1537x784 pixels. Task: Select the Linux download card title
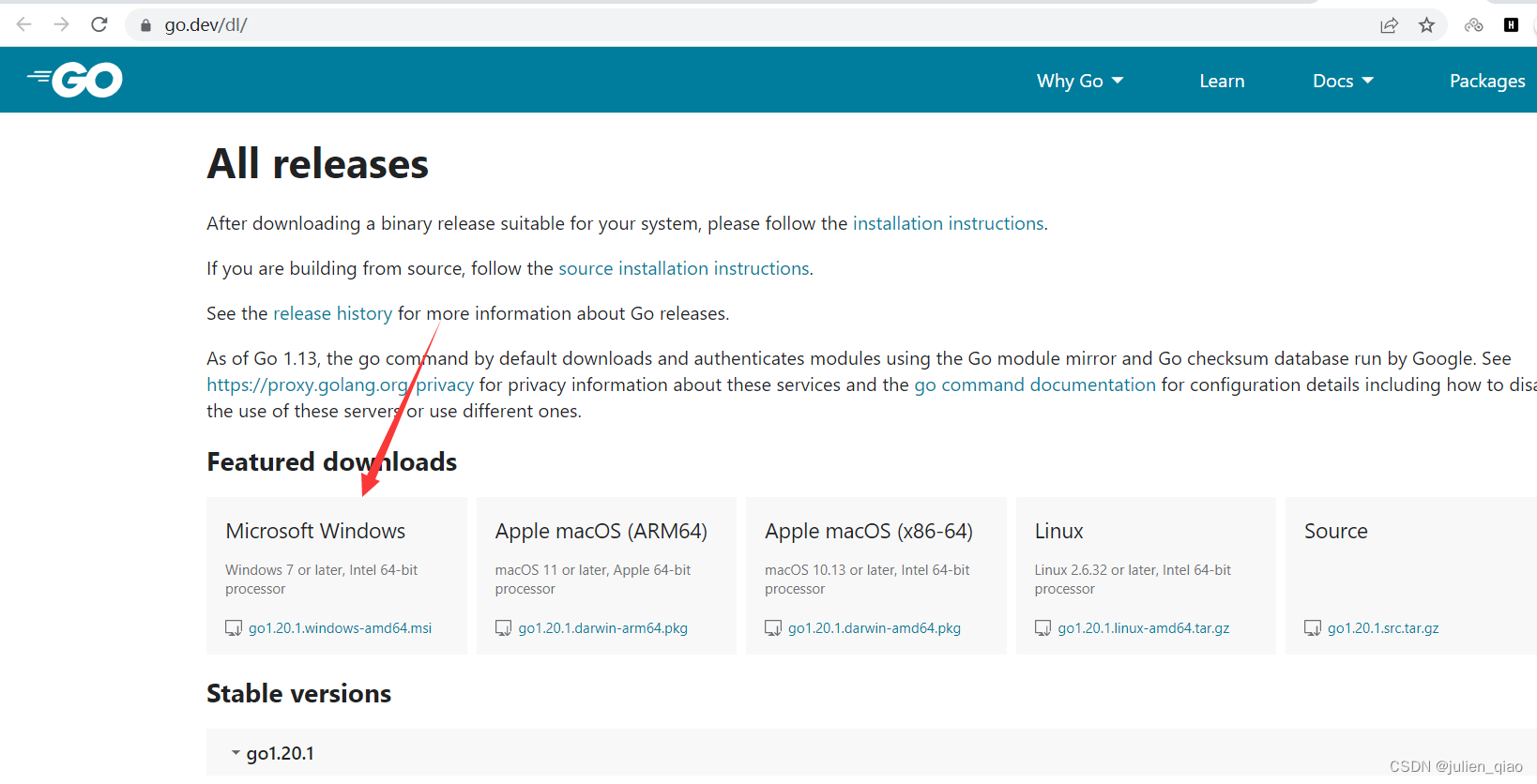click(1058, 531)
